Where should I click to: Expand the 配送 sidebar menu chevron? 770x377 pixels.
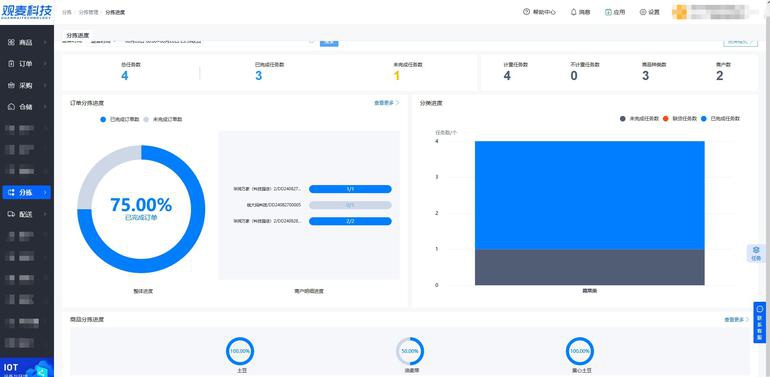click(45, 214)
